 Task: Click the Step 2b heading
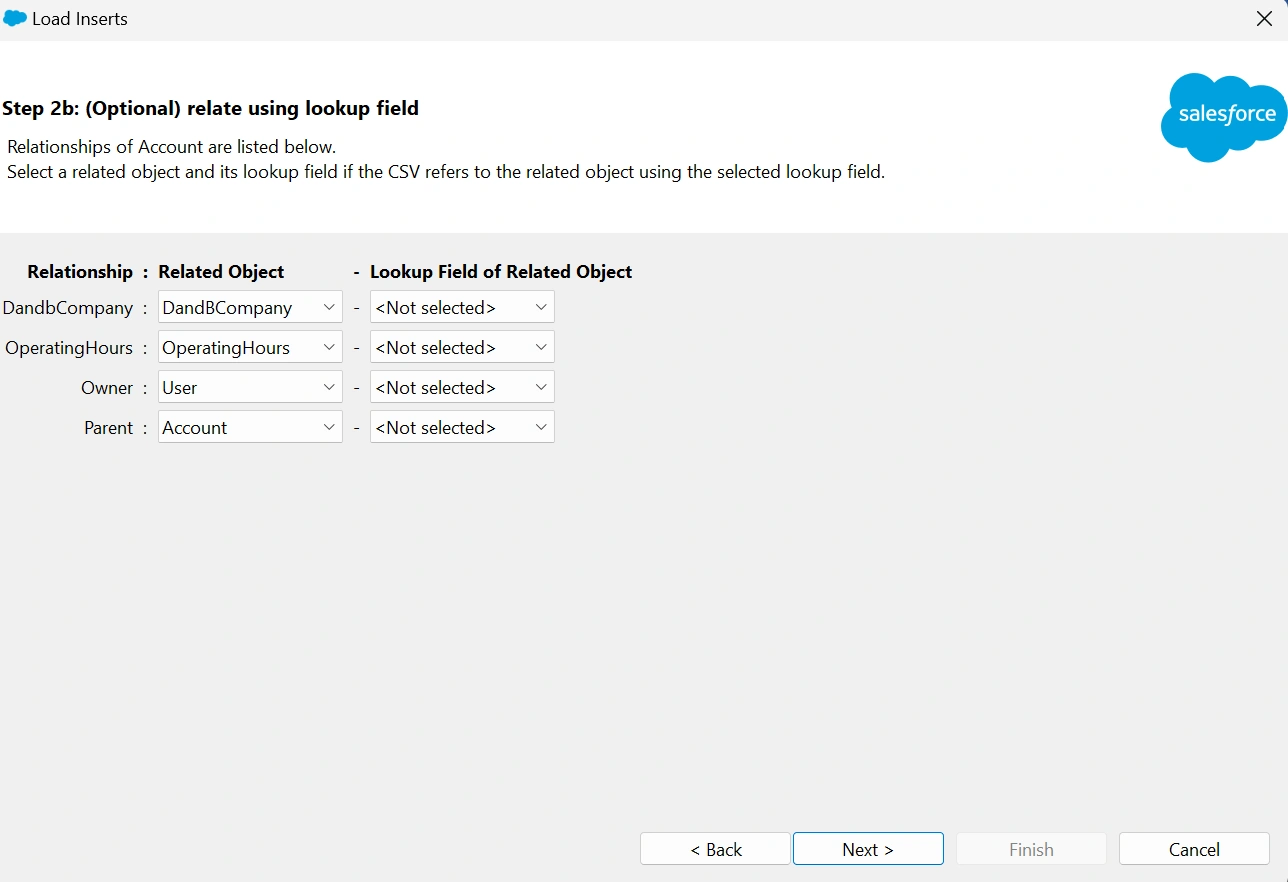(210, 108)
